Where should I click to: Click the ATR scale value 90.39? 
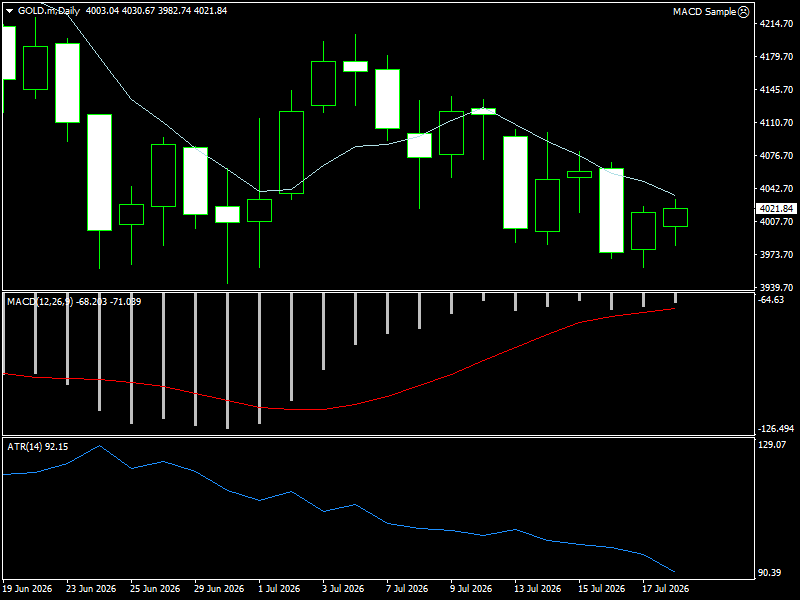[769, 573]
